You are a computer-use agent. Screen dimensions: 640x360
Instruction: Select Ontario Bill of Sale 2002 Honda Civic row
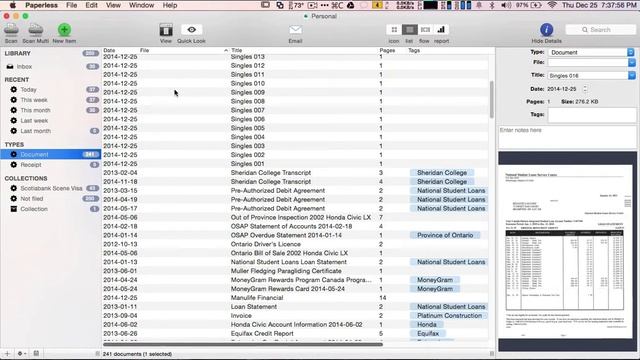click(295, 253)
